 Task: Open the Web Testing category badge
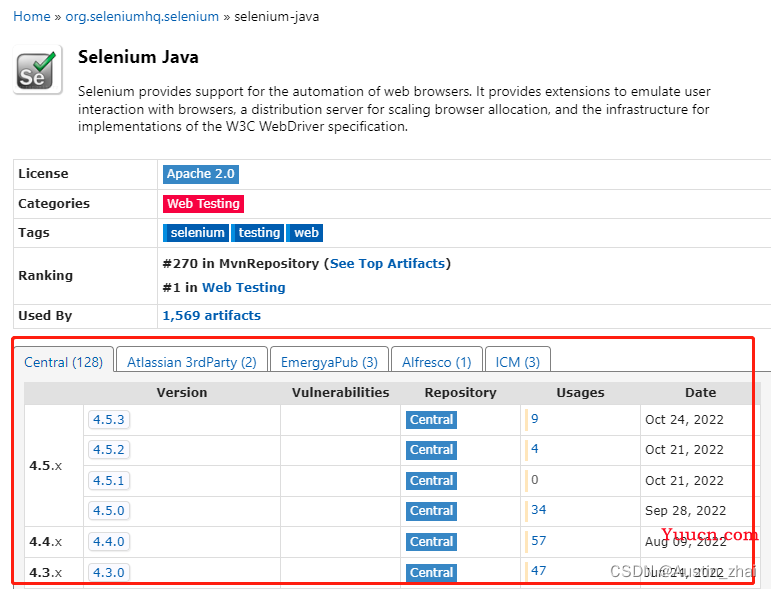pyautogui.click(x=203, y=204)
